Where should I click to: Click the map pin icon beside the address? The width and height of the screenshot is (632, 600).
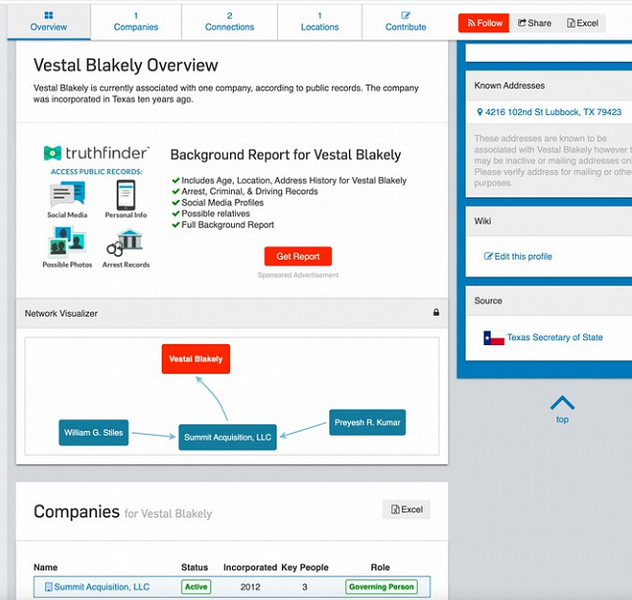pyautogui.click(x=479, y=112)
